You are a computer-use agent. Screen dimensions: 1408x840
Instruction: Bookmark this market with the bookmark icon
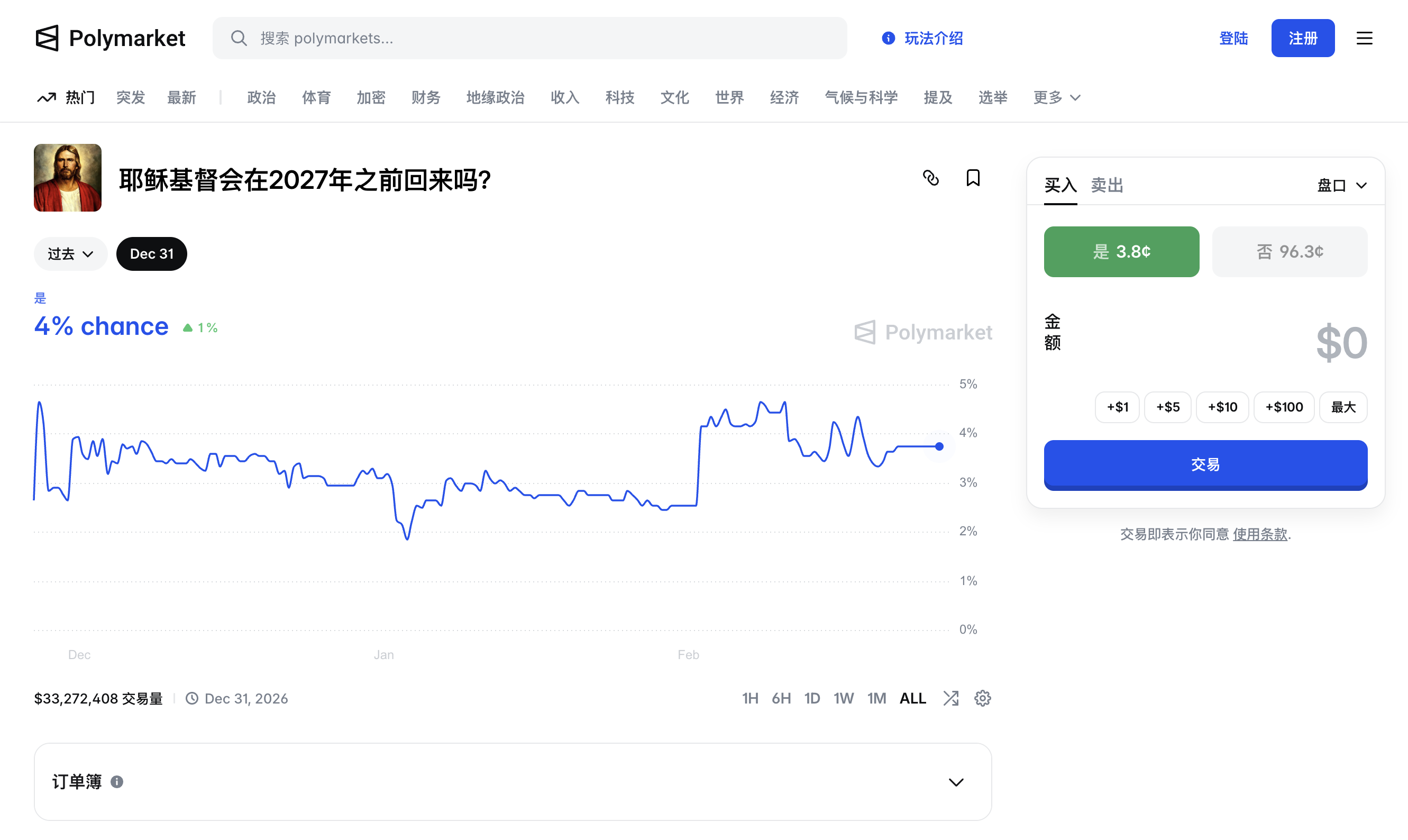973,178
